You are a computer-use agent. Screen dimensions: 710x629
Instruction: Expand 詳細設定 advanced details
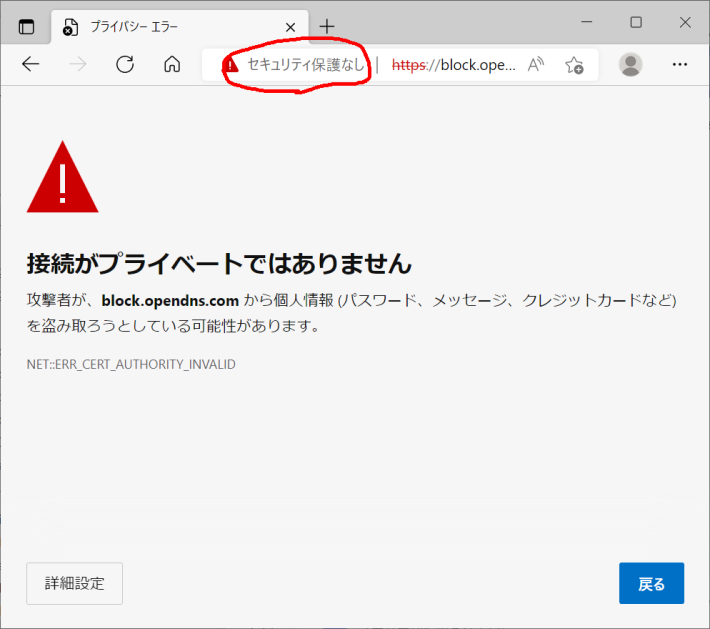pyautogui.click(x=75, y=584)
